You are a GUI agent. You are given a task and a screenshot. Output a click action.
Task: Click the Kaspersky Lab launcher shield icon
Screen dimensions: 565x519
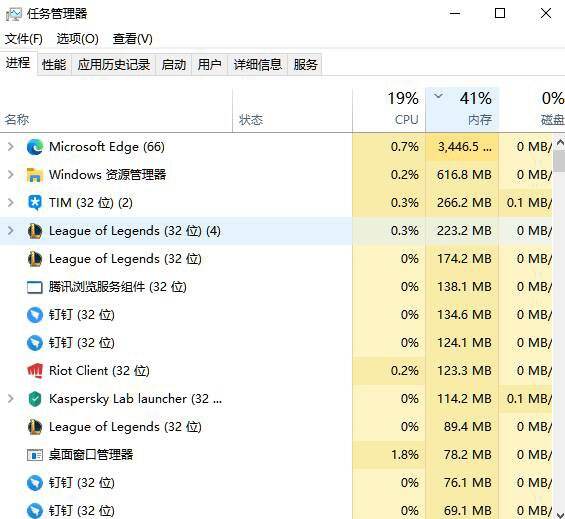coord(35,399)
